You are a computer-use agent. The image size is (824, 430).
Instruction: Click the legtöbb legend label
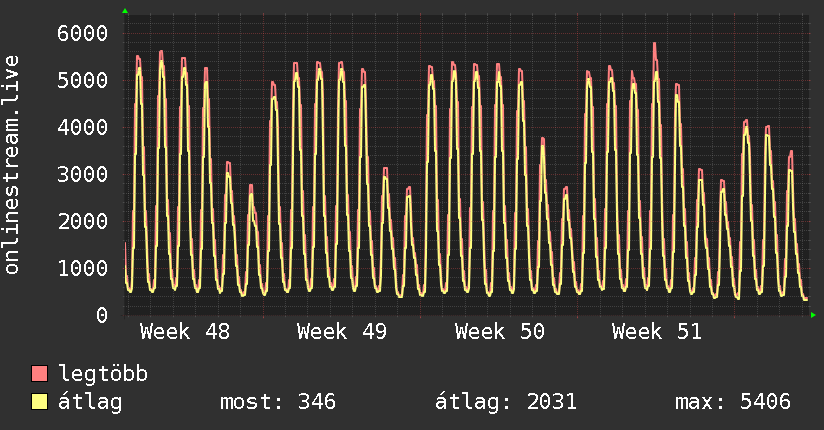click(x=103, y=375)
